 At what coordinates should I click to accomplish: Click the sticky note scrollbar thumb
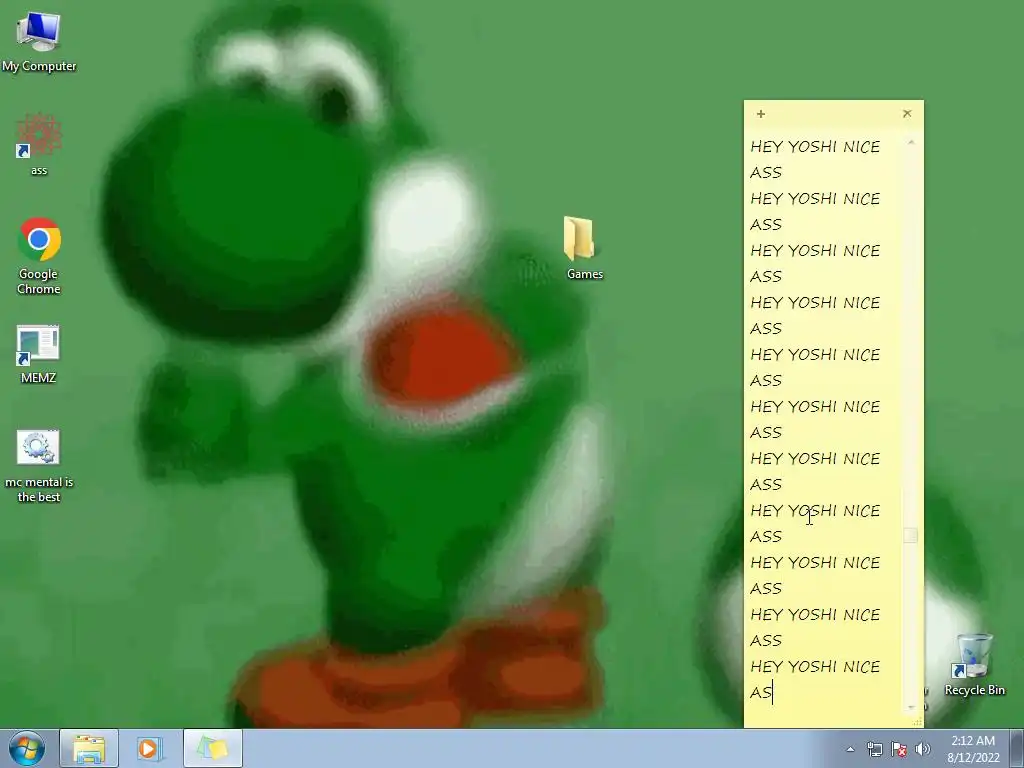click(x=911, y=536)
